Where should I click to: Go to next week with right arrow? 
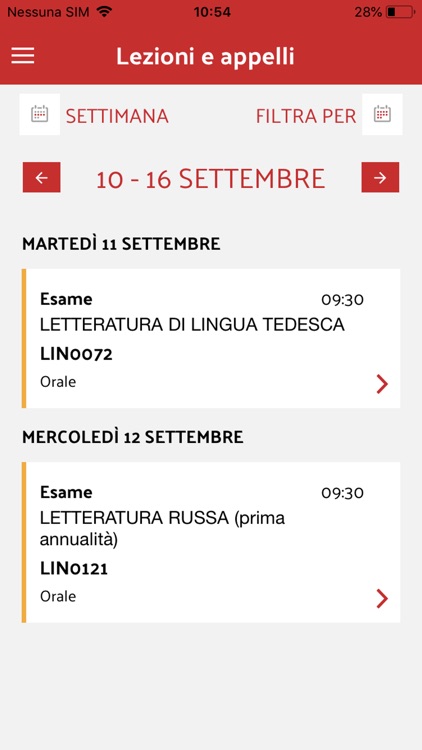pos(380,177)
